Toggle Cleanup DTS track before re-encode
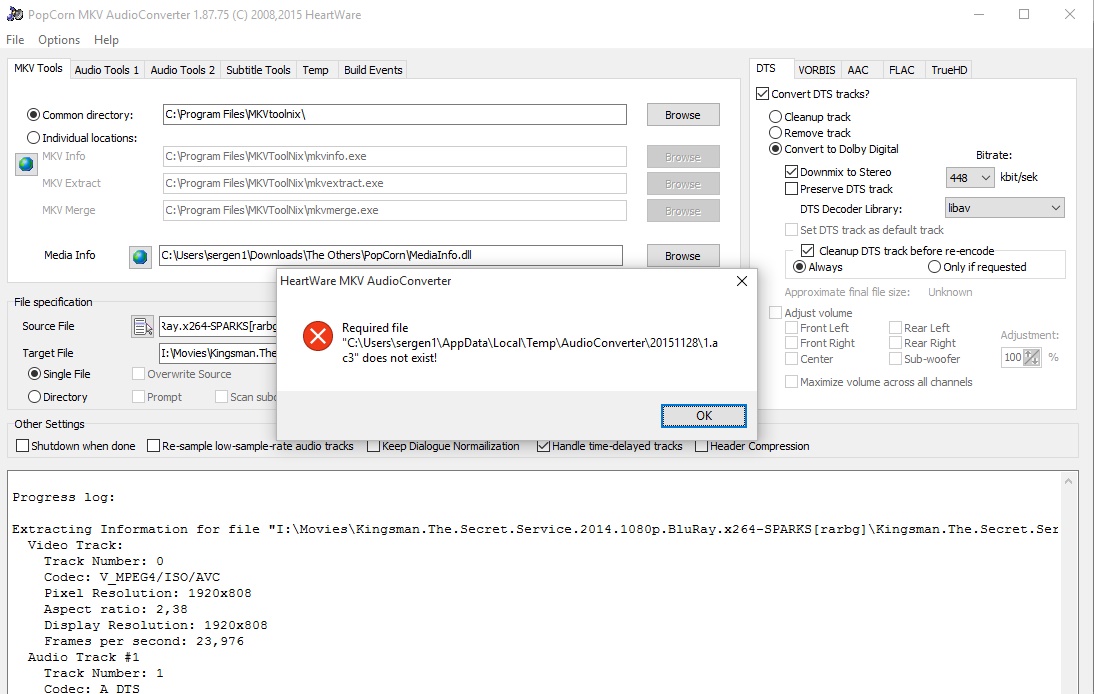1094x694 pixels. click(x=807, y=250)
